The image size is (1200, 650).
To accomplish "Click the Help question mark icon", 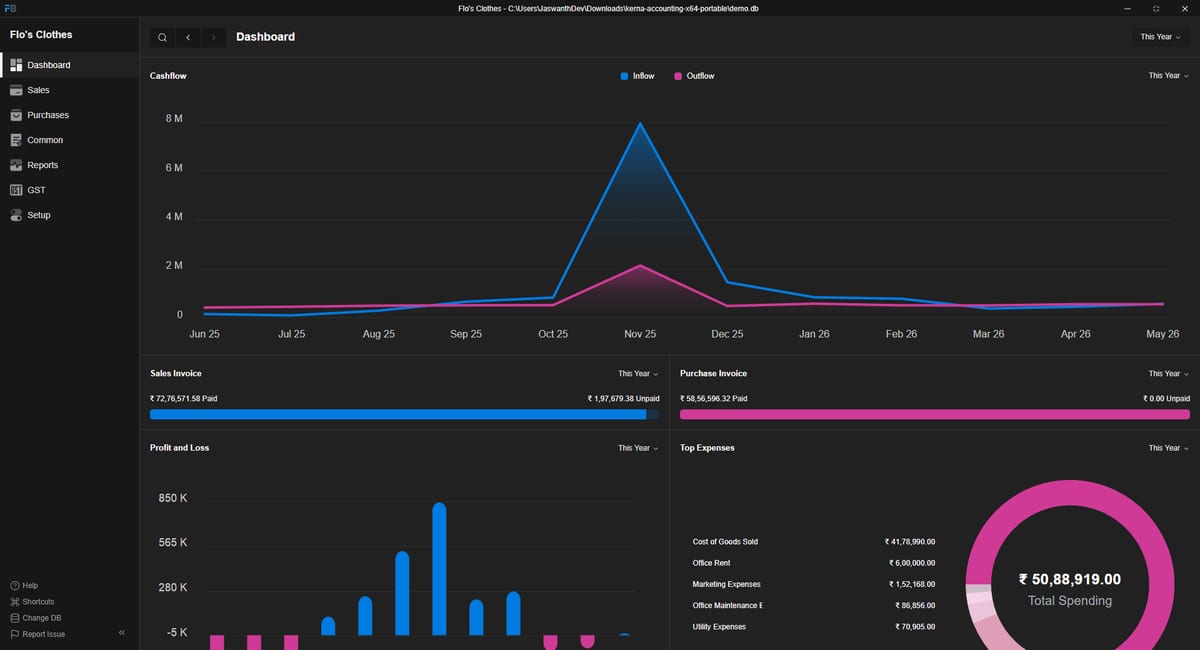I will coord(14,585).
